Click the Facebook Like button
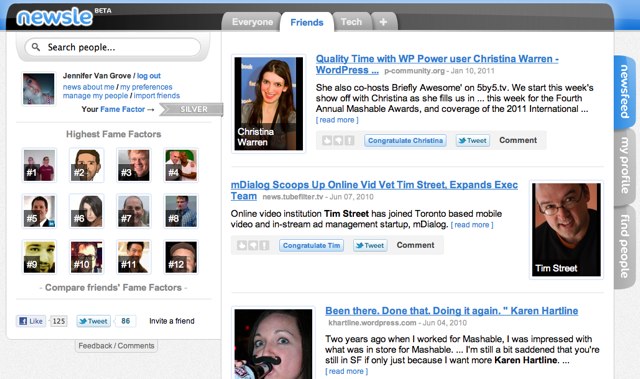640x379 pixels. pos(31,321)
